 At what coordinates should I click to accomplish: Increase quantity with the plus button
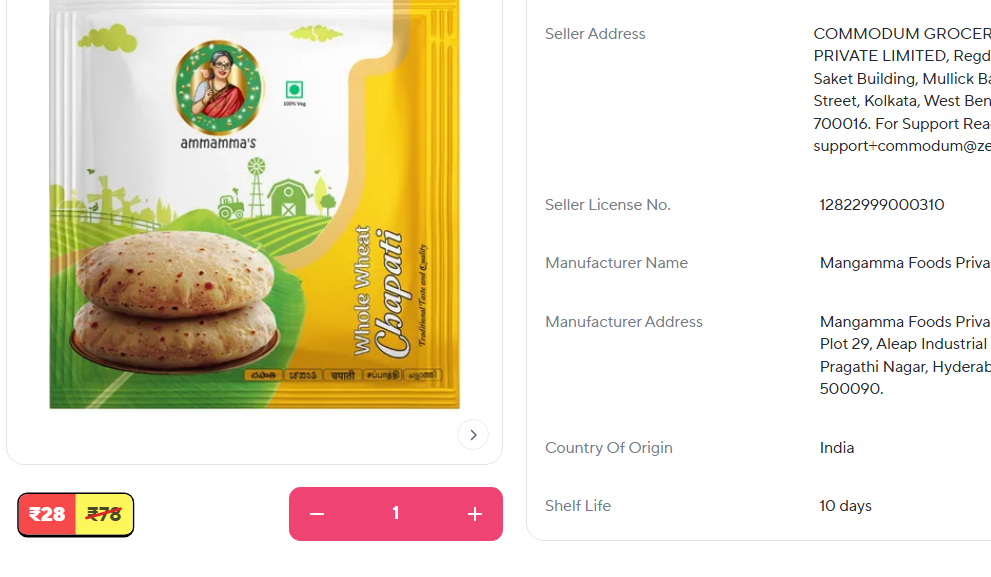coord(475,514)
